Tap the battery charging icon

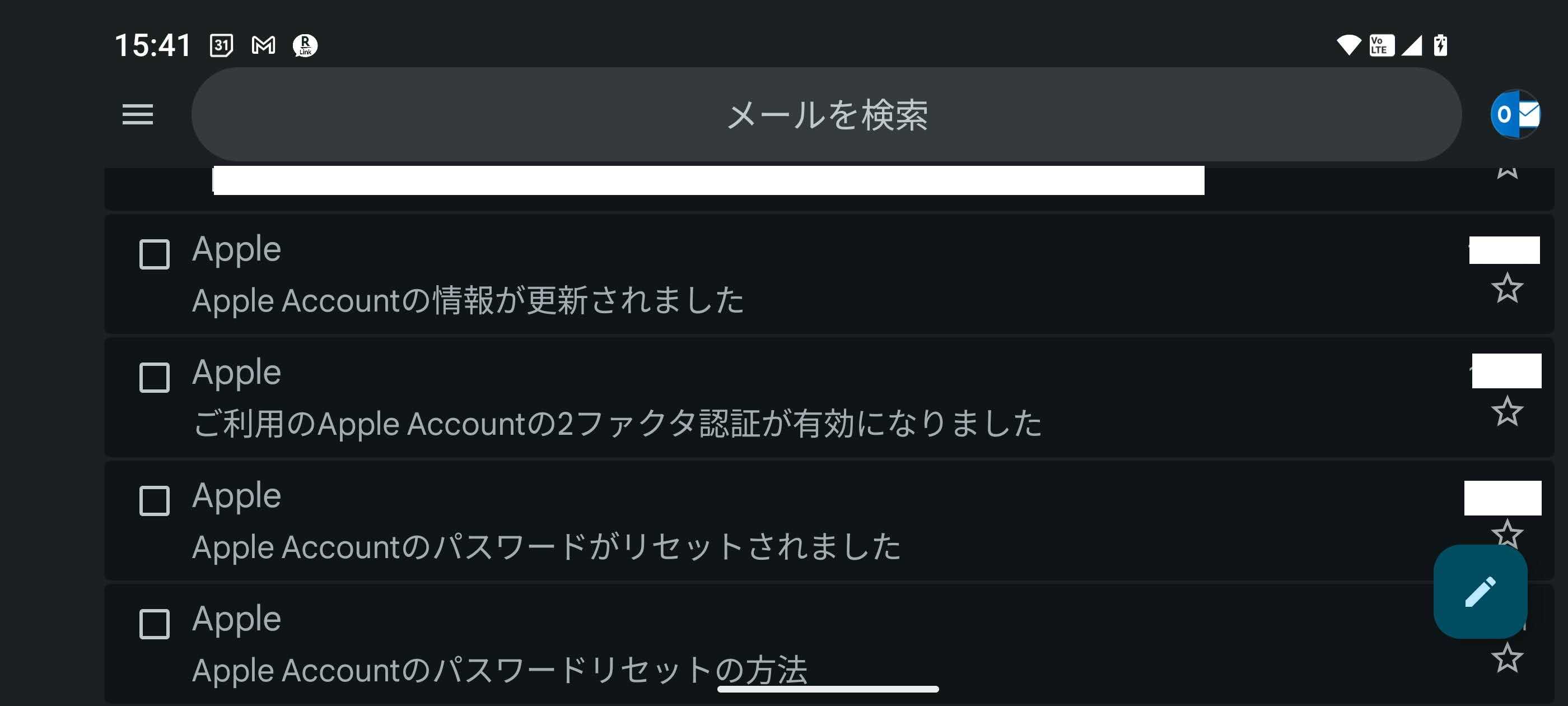tap(1440, 45)
